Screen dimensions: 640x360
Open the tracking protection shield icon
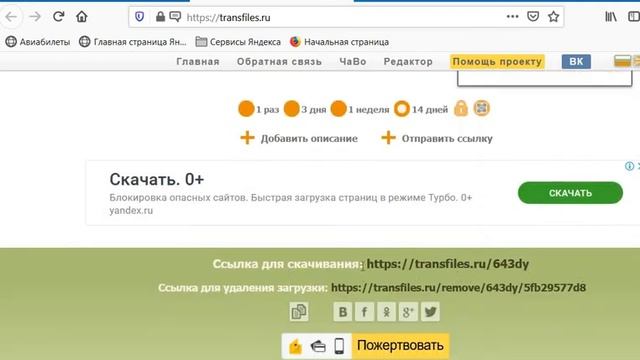point(140,17)
